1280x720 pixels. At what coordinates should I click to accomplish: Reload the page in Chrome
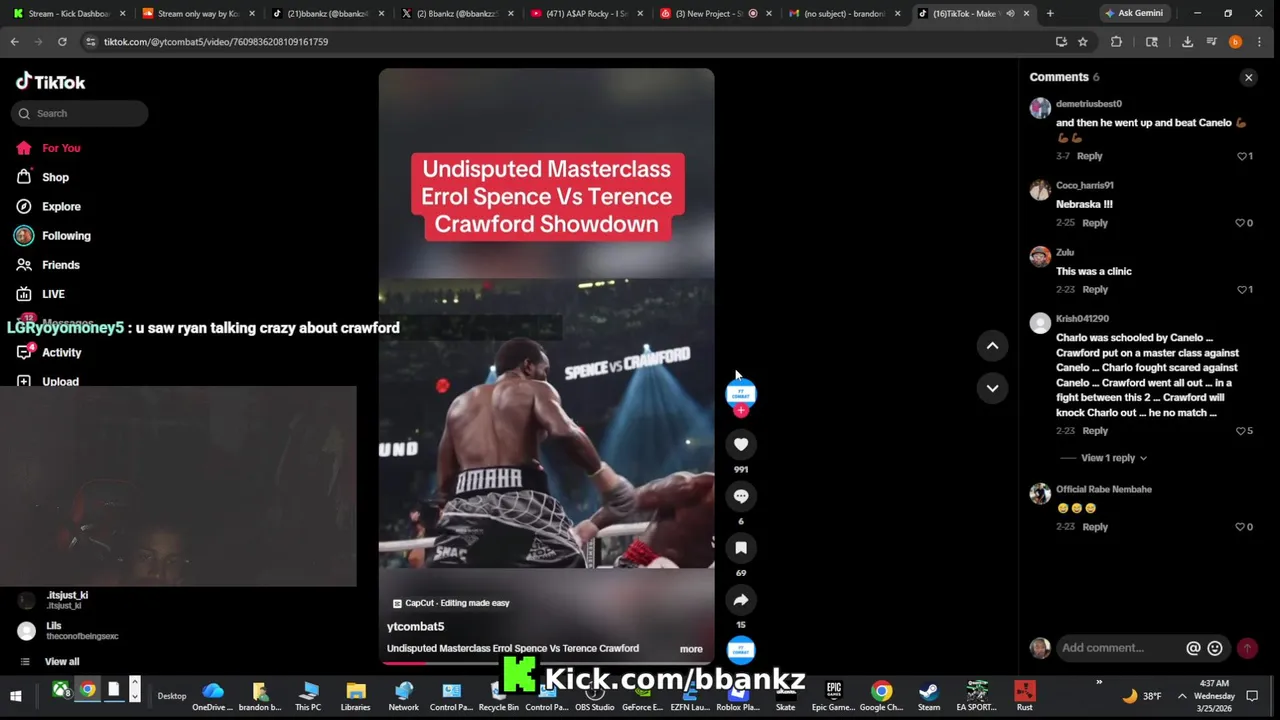click(62, 42)
